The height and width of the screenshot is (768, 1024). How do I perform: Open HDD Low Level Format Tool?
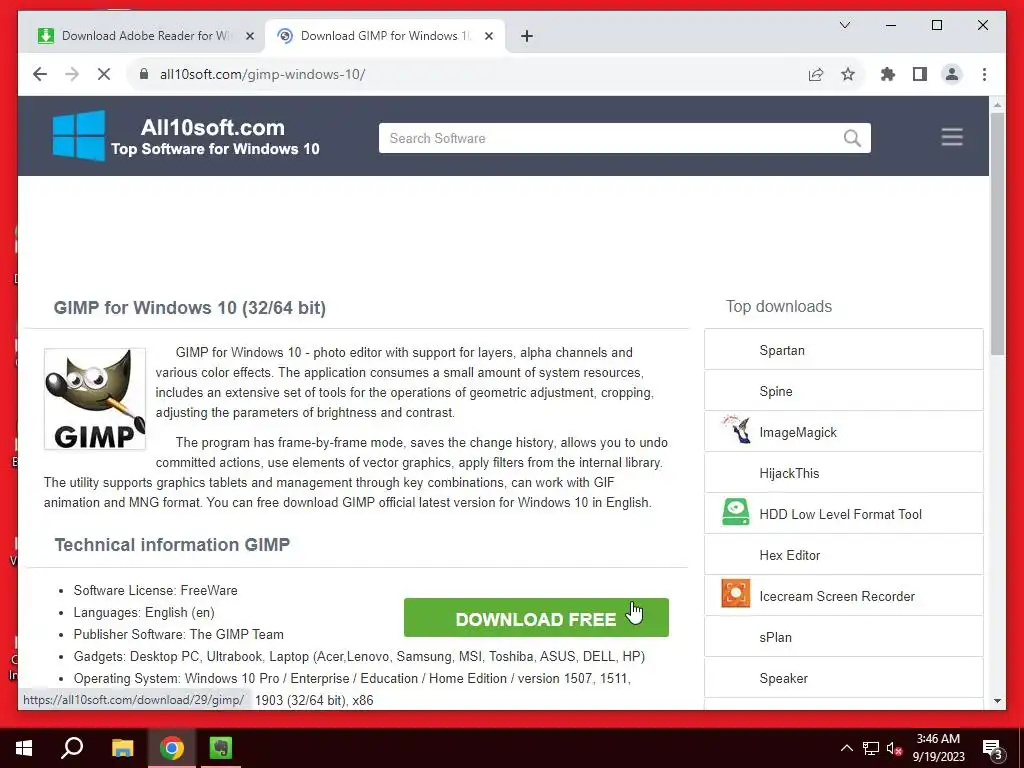840,515
